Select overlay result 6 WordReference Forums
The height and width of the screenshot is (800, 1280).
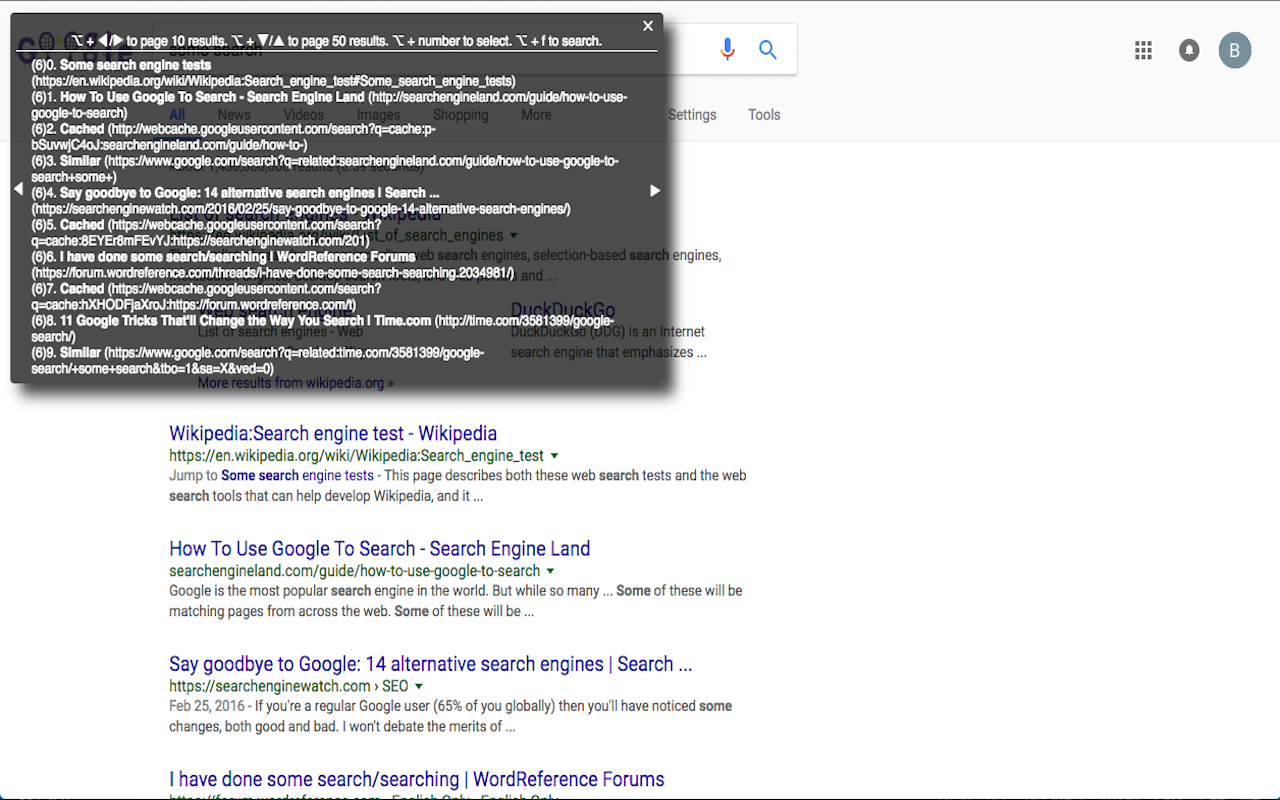(273, 265)
